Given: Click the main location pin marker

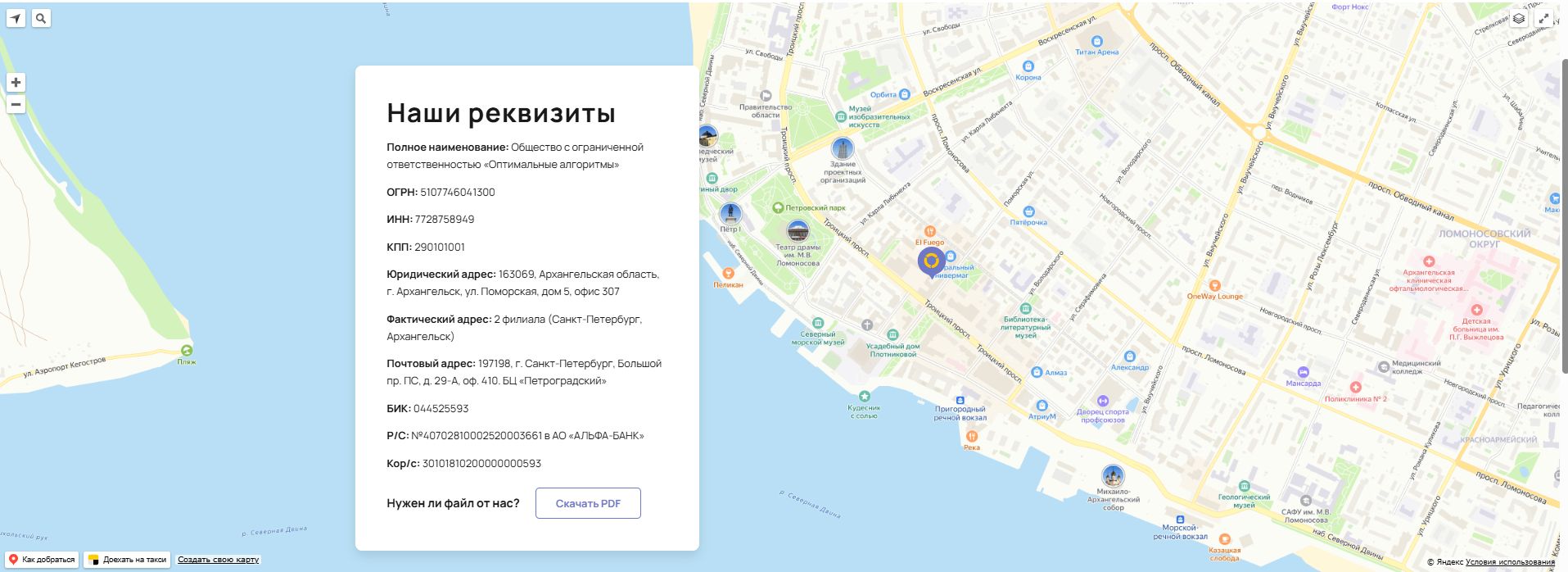Looking at the screenshot, I should [931, 262].
